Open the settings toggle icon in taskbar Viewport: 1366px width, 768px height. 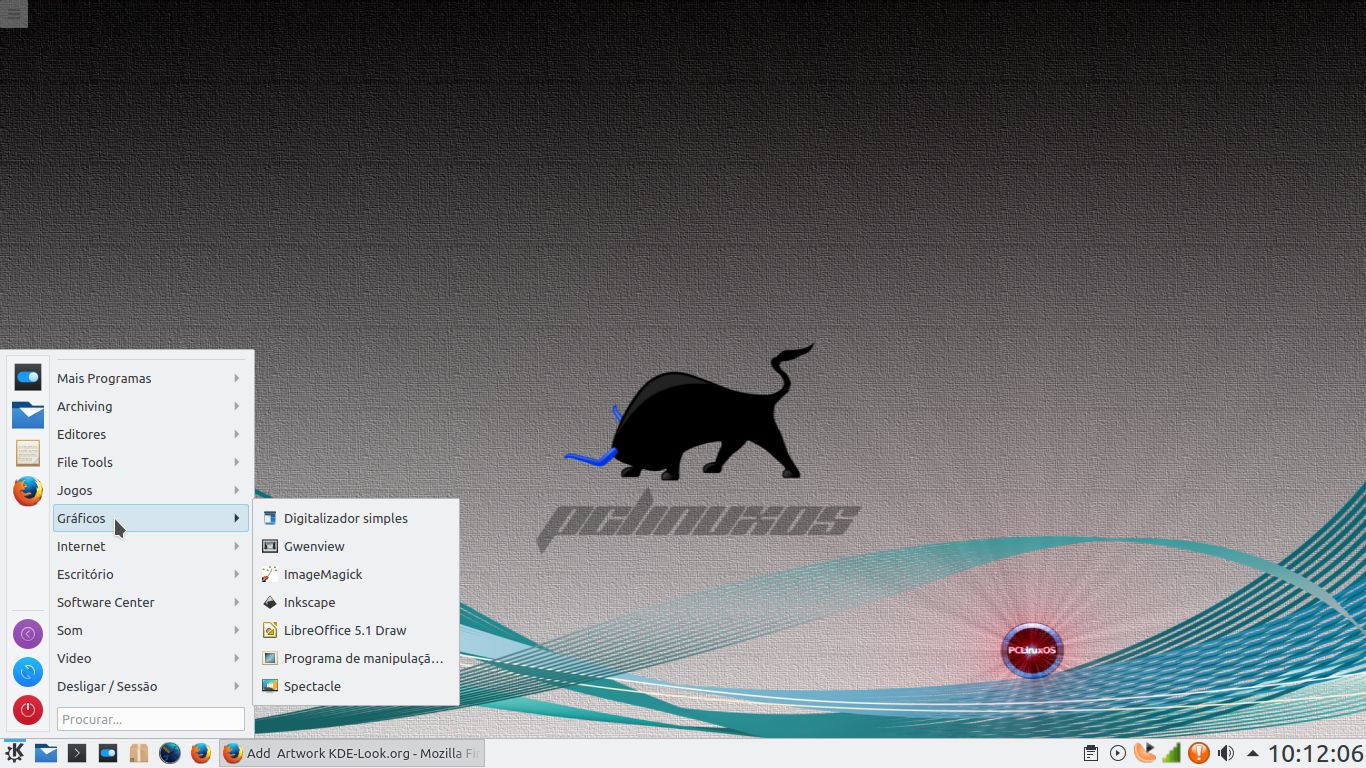pyautogui.click(x=108, y=753)
